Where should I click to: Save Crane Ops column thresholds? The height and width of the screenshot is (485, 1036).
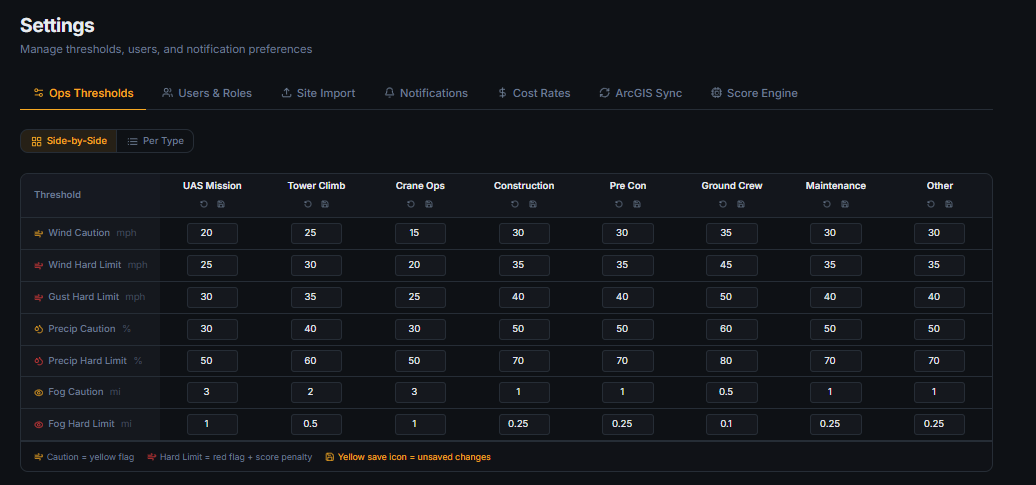(x=429, y=204)
